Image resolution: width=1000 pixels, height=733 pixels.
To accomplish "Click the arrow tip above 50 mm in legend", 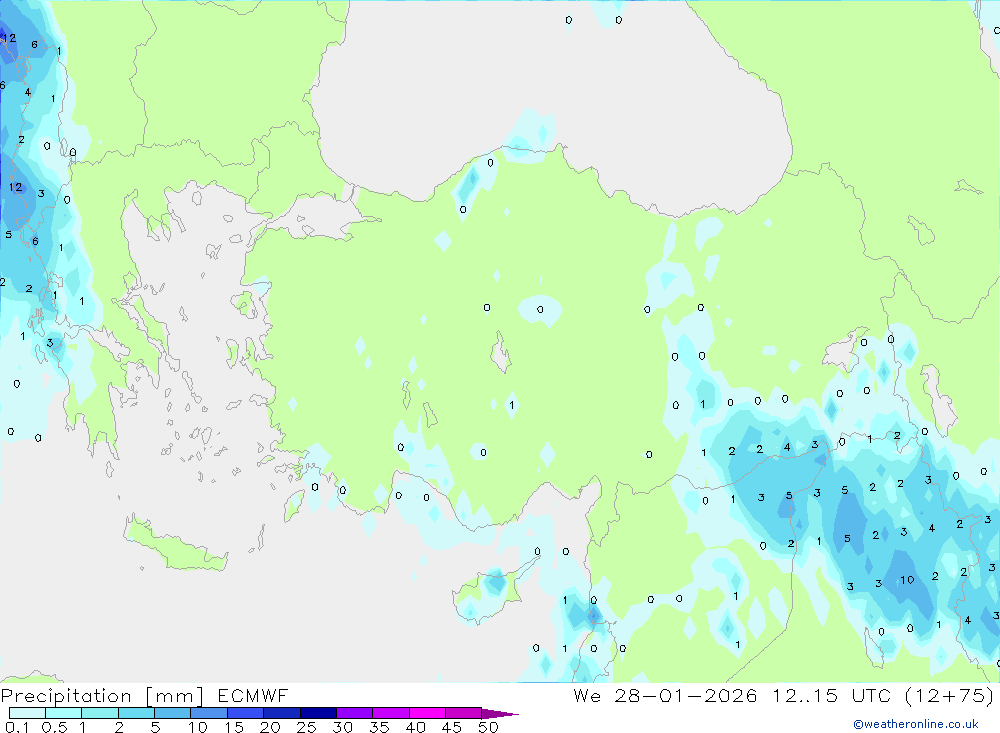I will [501, 714].
